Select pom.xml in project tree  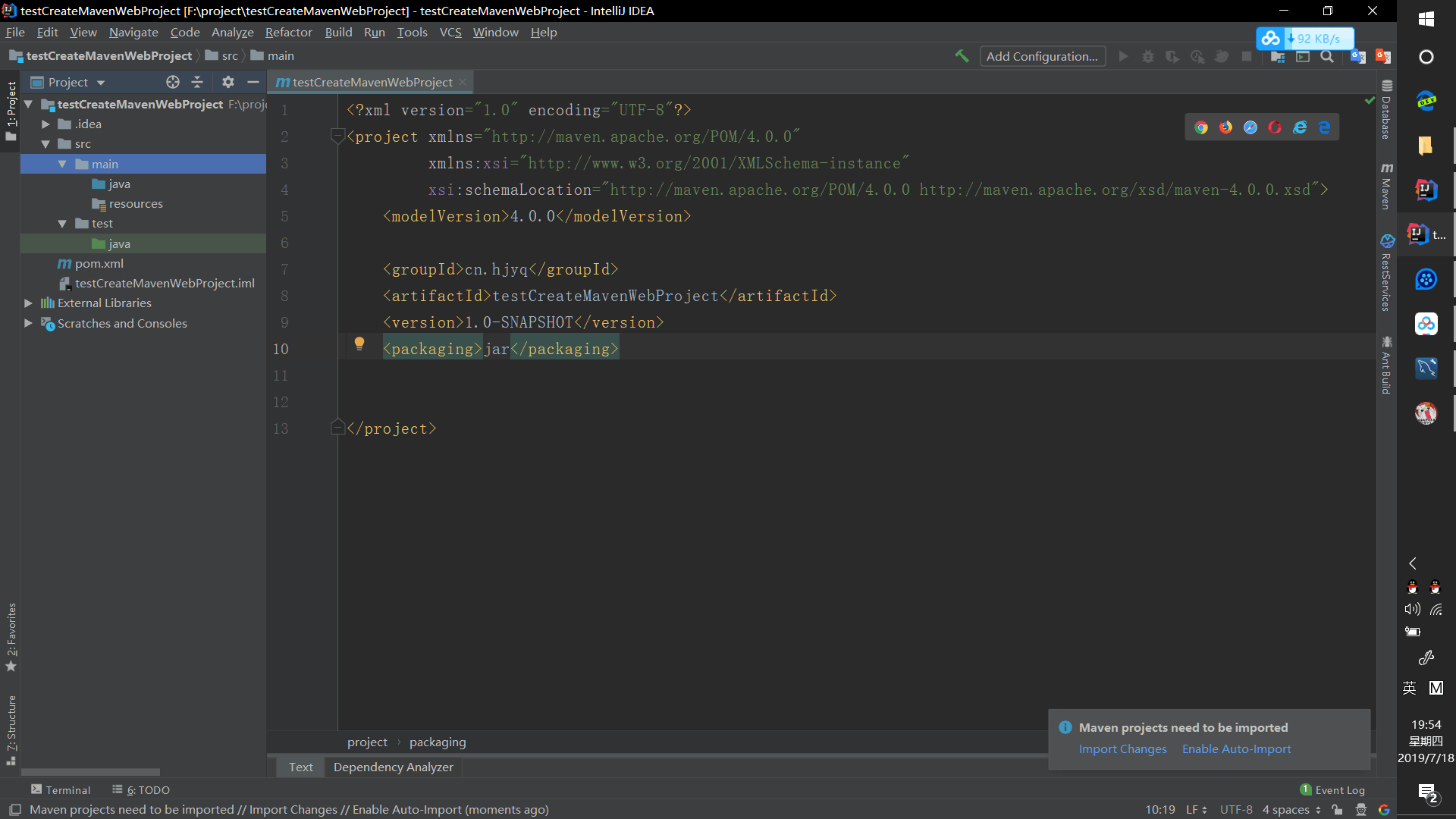pos(99,263)
